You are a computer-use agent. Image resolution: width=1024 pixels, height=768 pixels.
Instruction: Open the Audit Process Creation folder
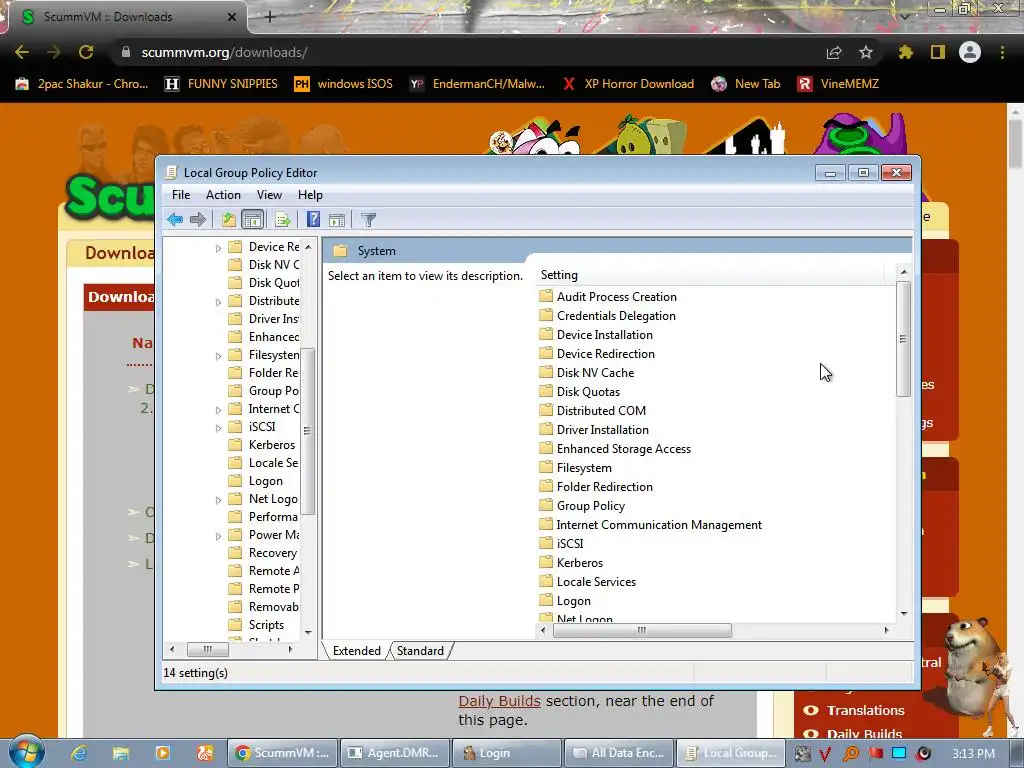coord(616,296)
